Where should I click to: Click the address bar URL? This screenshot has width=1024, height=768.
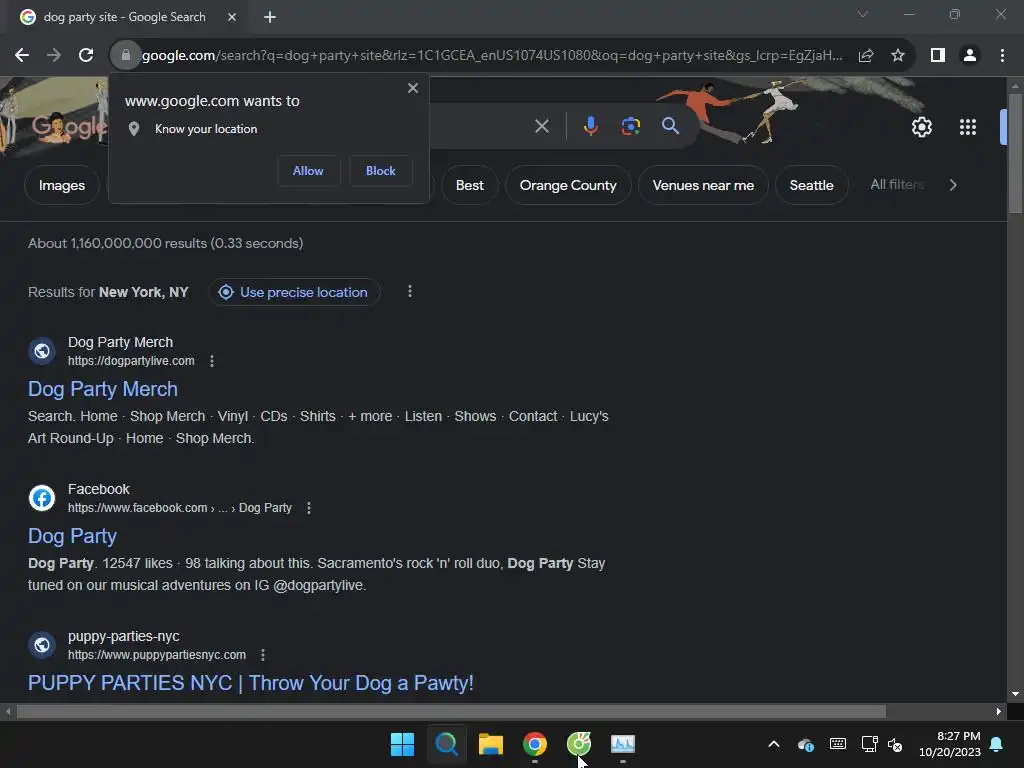(492, 56)
